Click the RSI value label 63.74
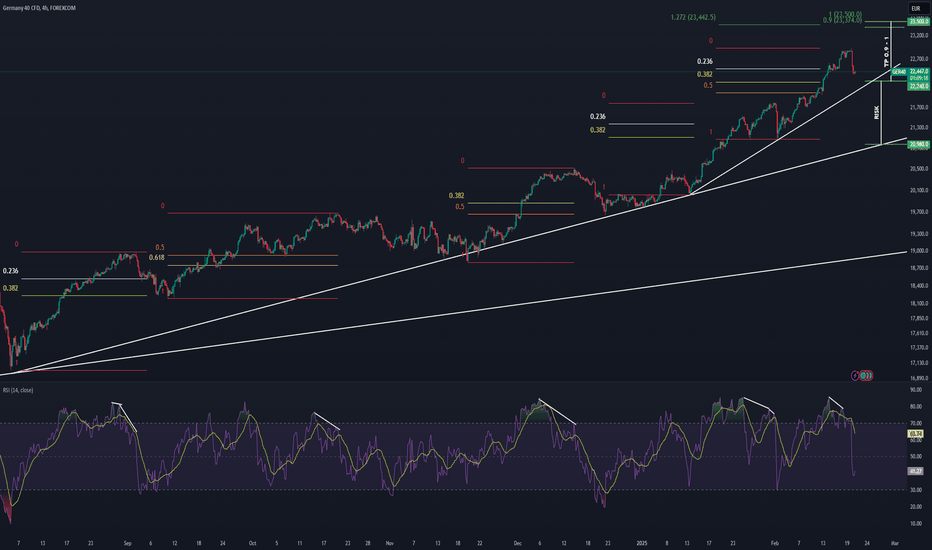The width and height of the screenshot is (932, 550). (915, 434)
